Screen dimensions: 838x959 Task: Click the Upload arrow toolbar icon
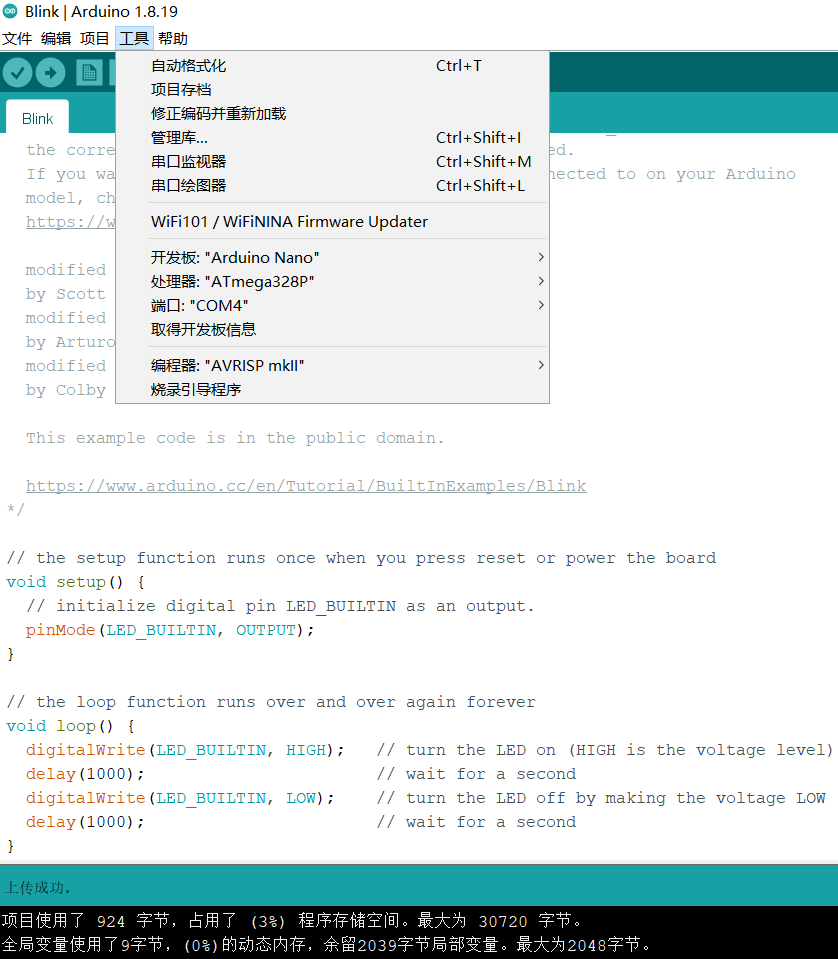point(51,73)
